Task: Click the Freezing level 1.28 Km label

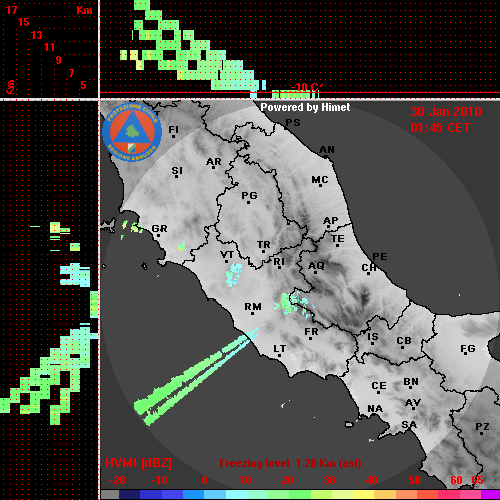Action: click(x=290, y=463)
